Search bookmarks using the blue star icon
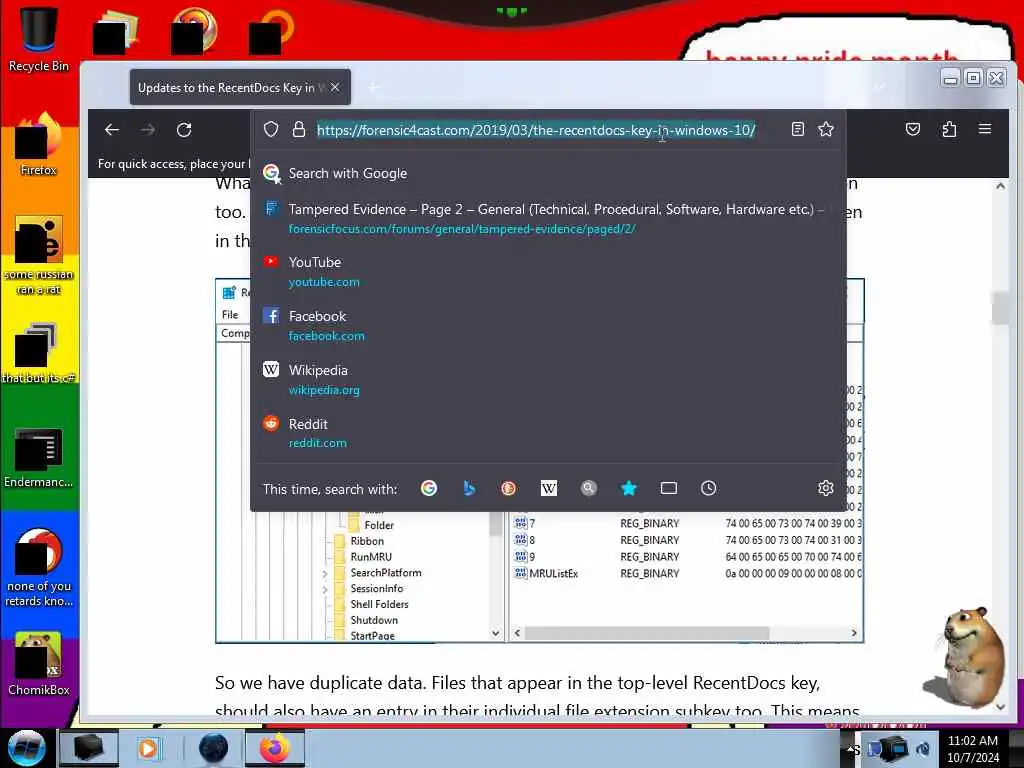Image resolution: width=1024 pixels, height=768 pixels. pos(629,488)
